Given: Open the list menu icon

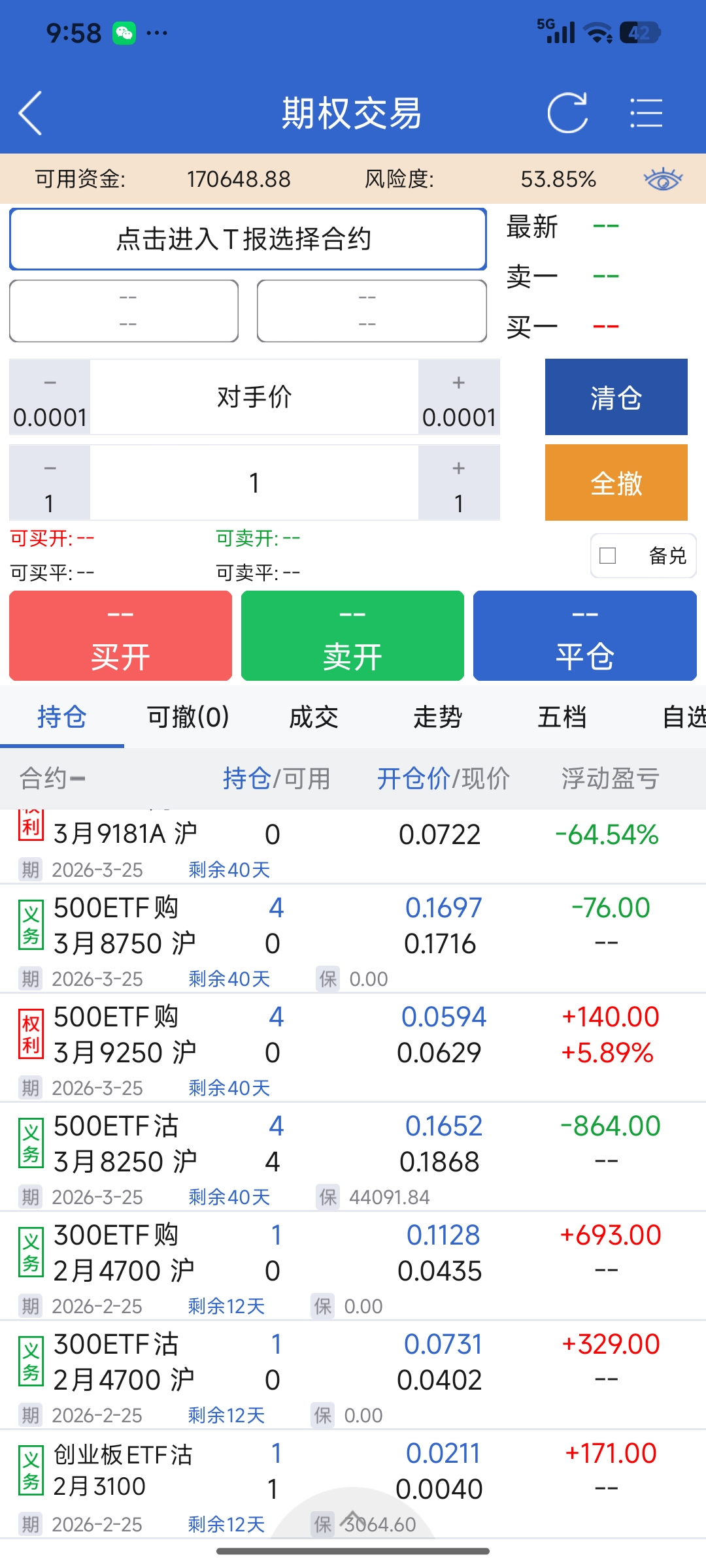Looking at the screenshot, I should [646, 113].
